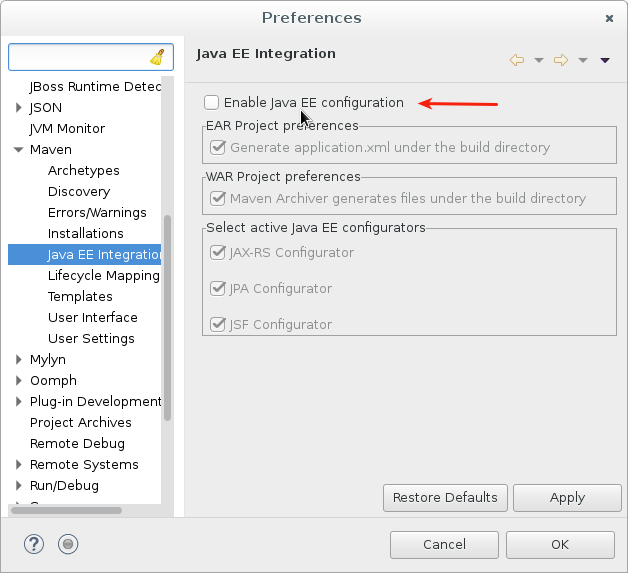This screenshot has height=573, width=628.
Task: Collapse the Maven tree node
Action: point(18,149)
